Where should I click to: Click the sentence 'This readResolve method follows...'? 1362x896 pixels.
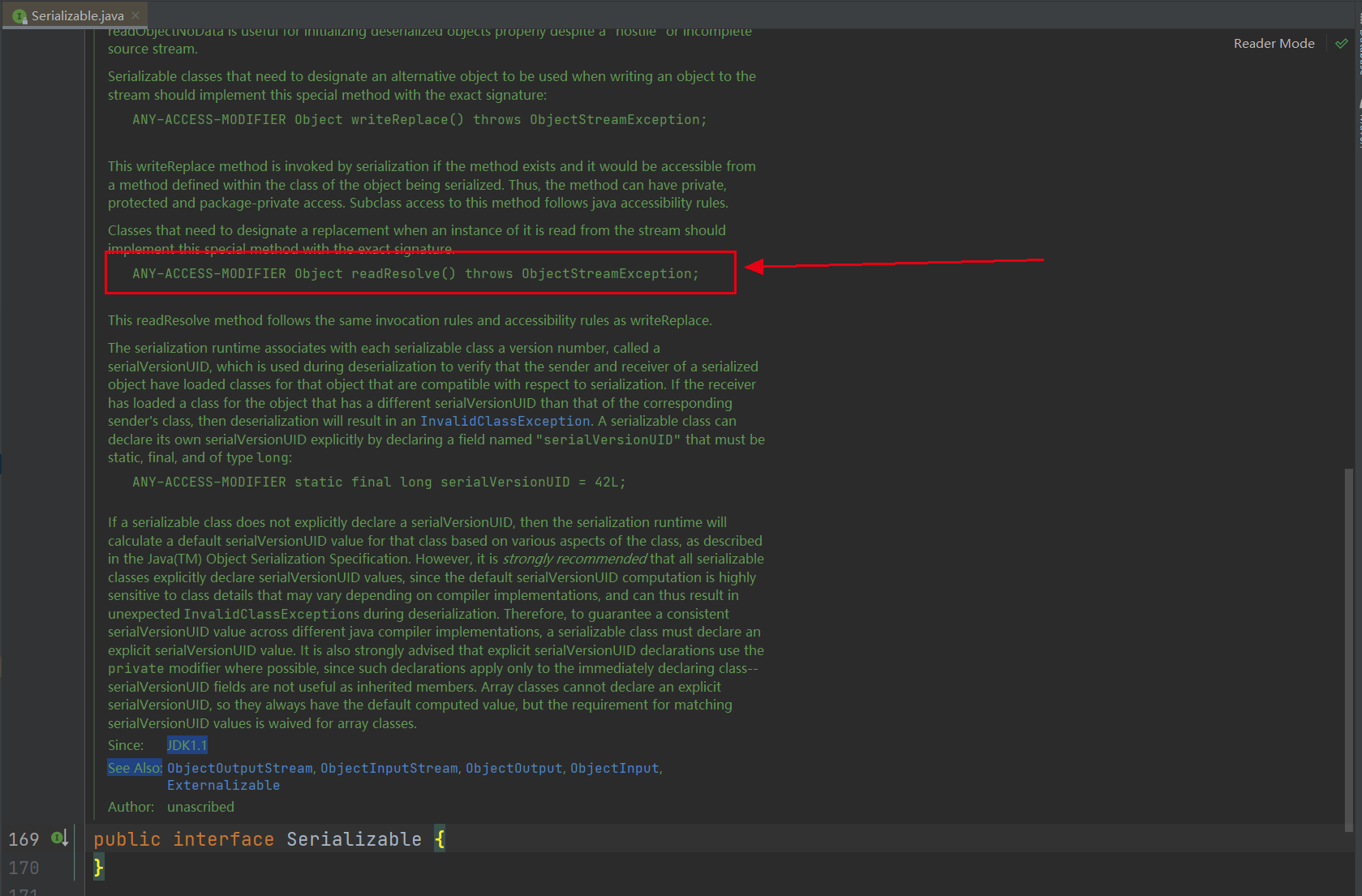410,320
